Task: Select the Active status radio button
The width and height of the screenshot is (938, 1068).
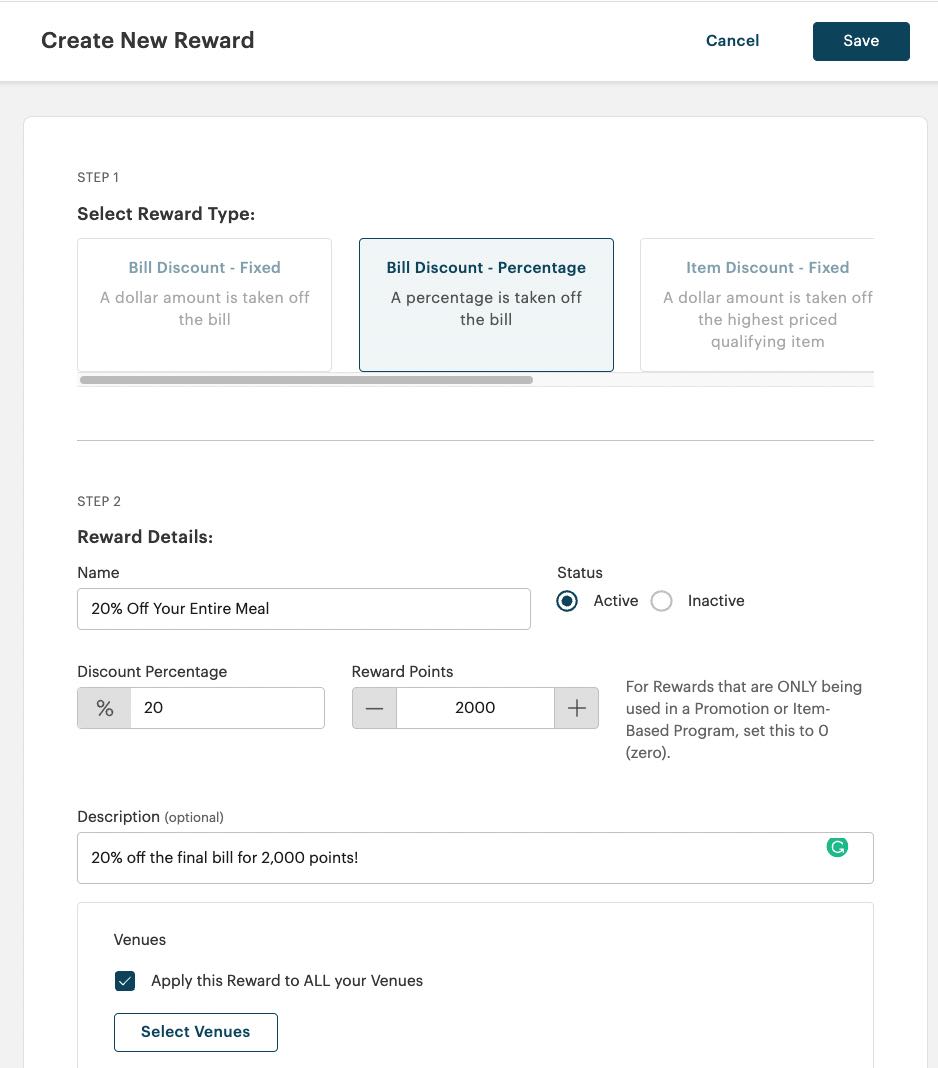Action: coord(567,601)
